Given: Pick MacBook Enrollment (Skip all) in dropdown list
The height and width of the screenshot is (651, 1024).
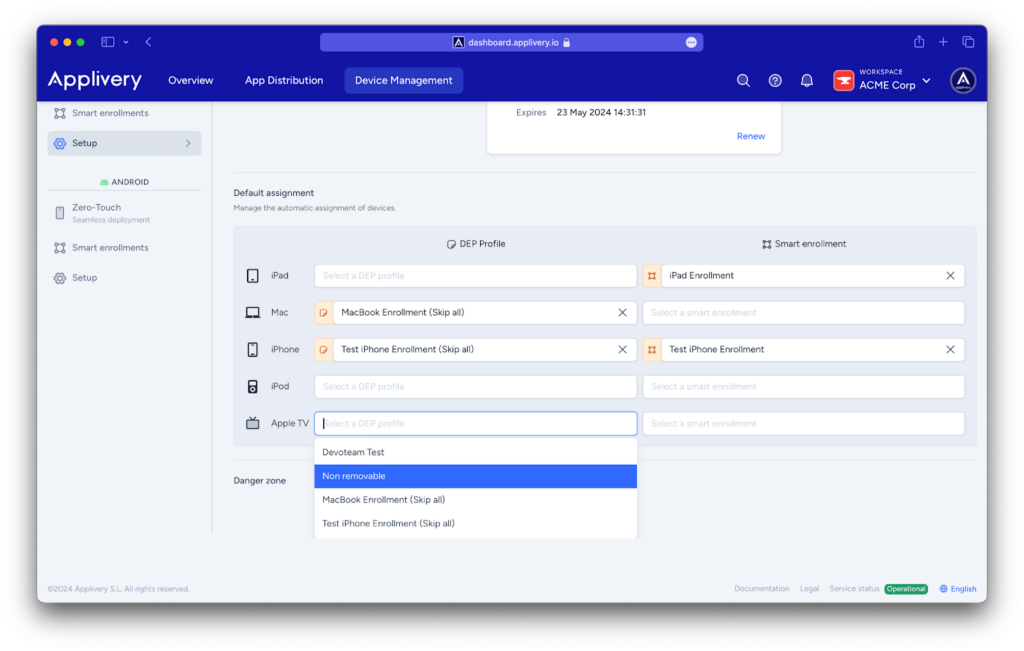Looking at the screenshot, I should 475,500.
